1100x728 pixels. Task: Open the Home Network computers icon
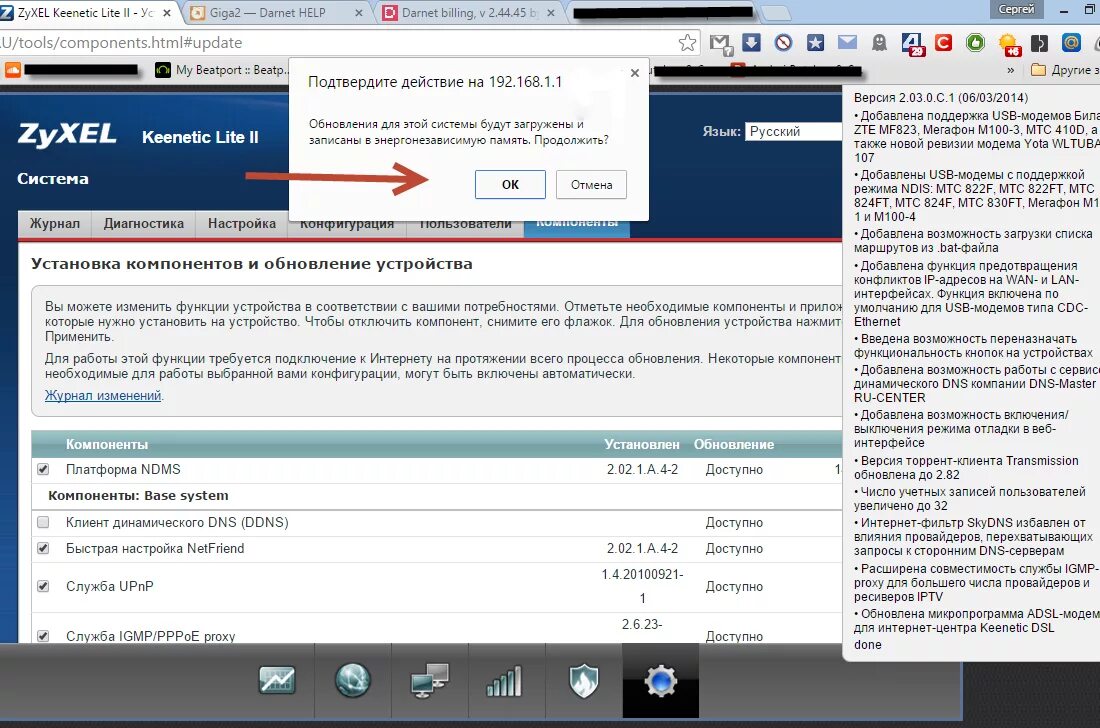[x=429, y=681]
